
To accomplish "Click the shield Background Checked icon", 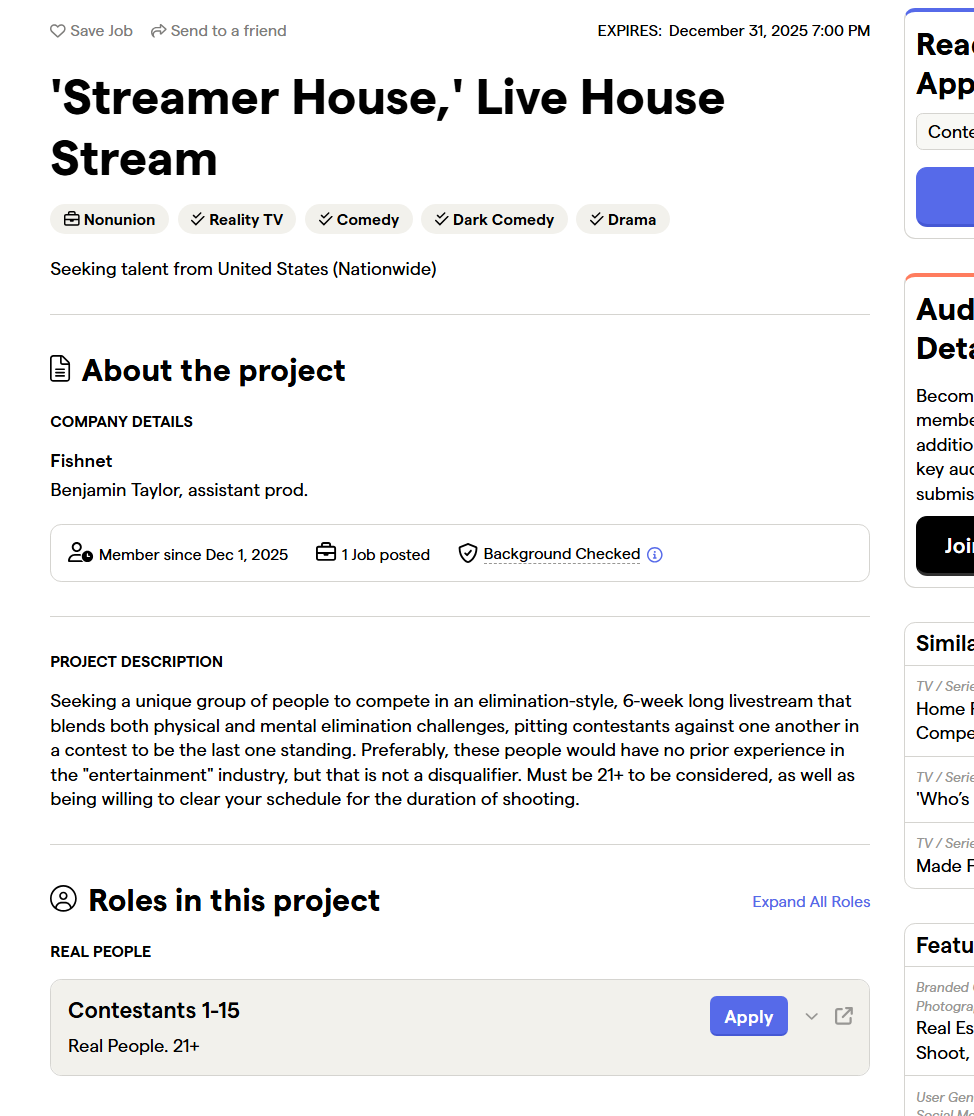I will pyautogui.click(x=468, y=553).
